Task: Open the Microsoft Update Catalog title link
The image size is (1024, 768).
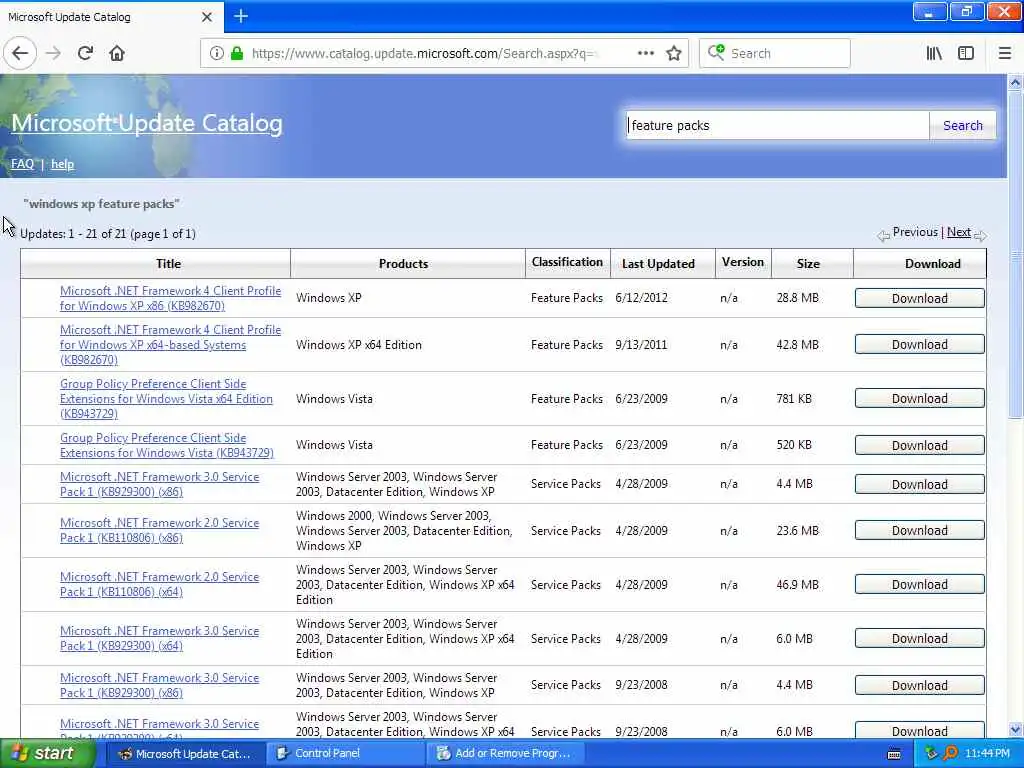Action: pyautogui.click(x=147, y=123)
